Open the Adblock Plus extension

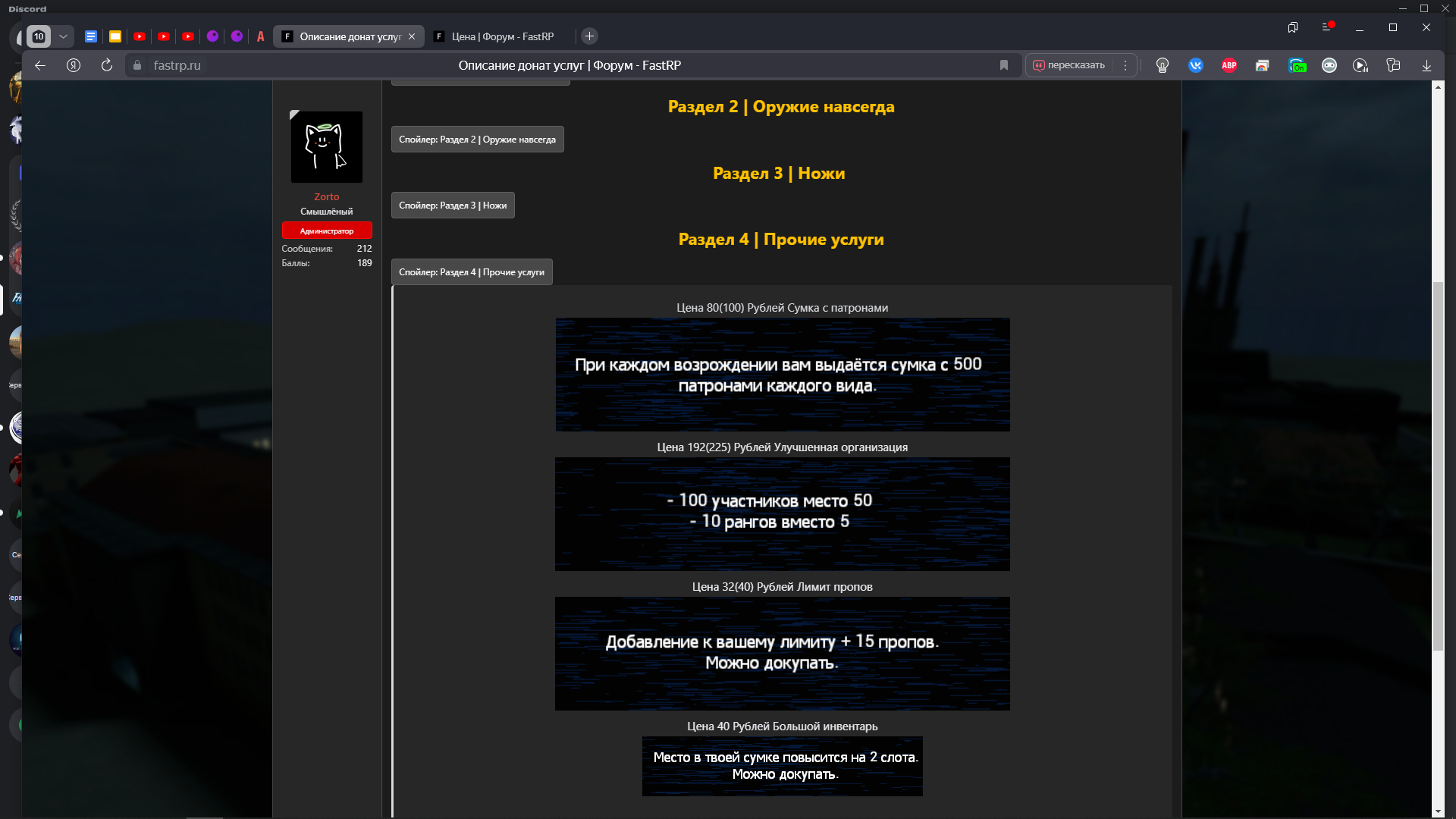[1229, 65]
